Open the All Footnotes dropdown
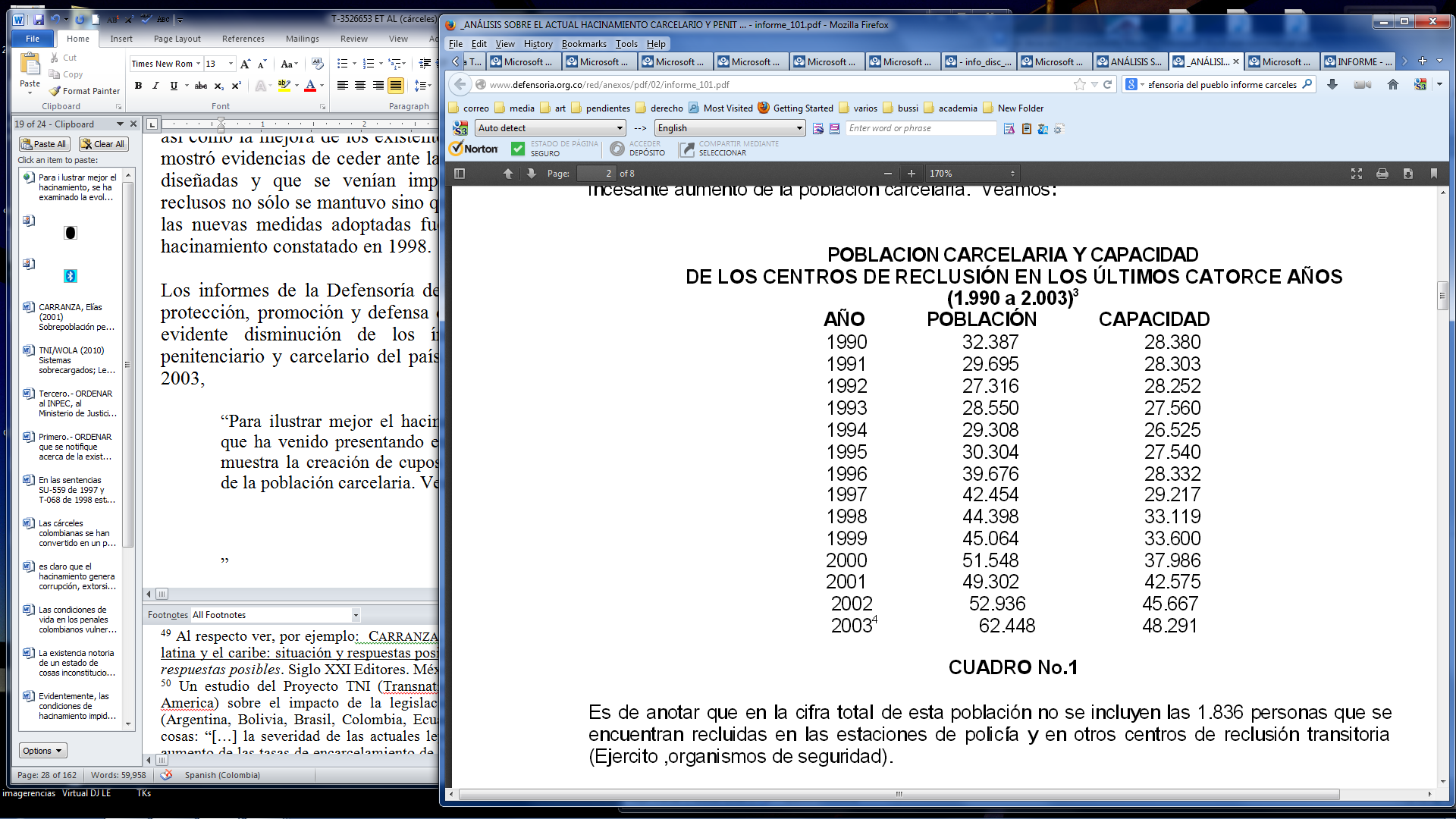Viewport: 1456px width, 819px height. [356, 615]
